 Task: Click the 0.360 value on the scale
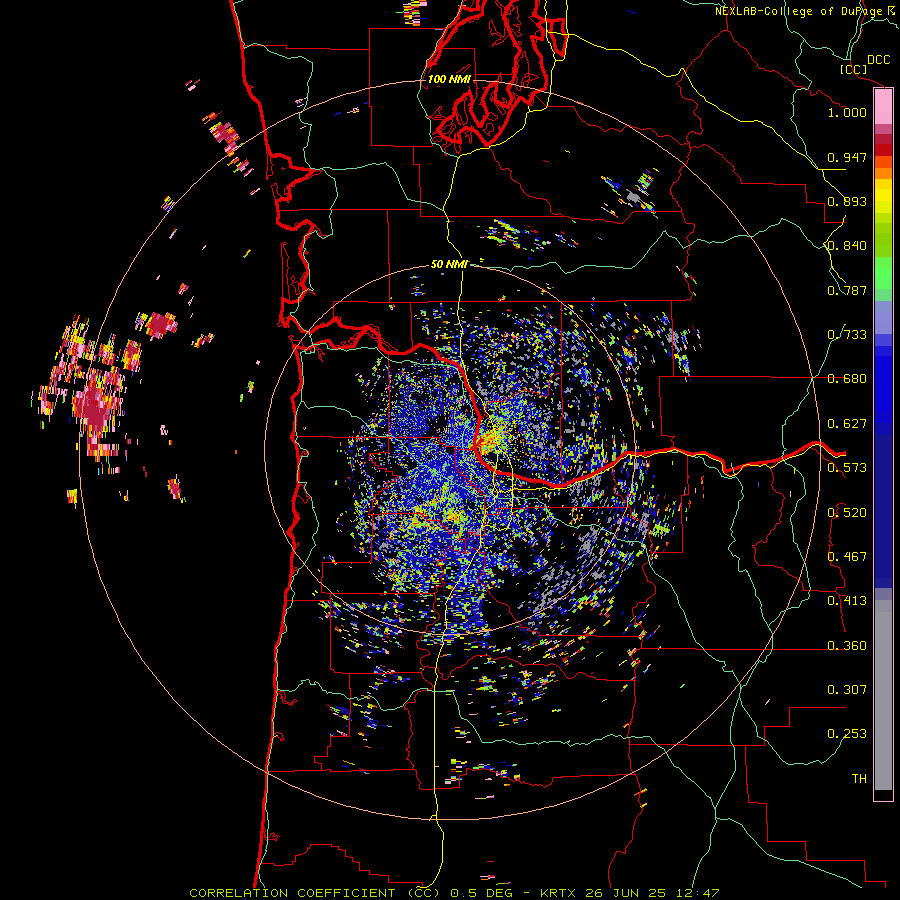pyautogui.click(x=847, y=646)
